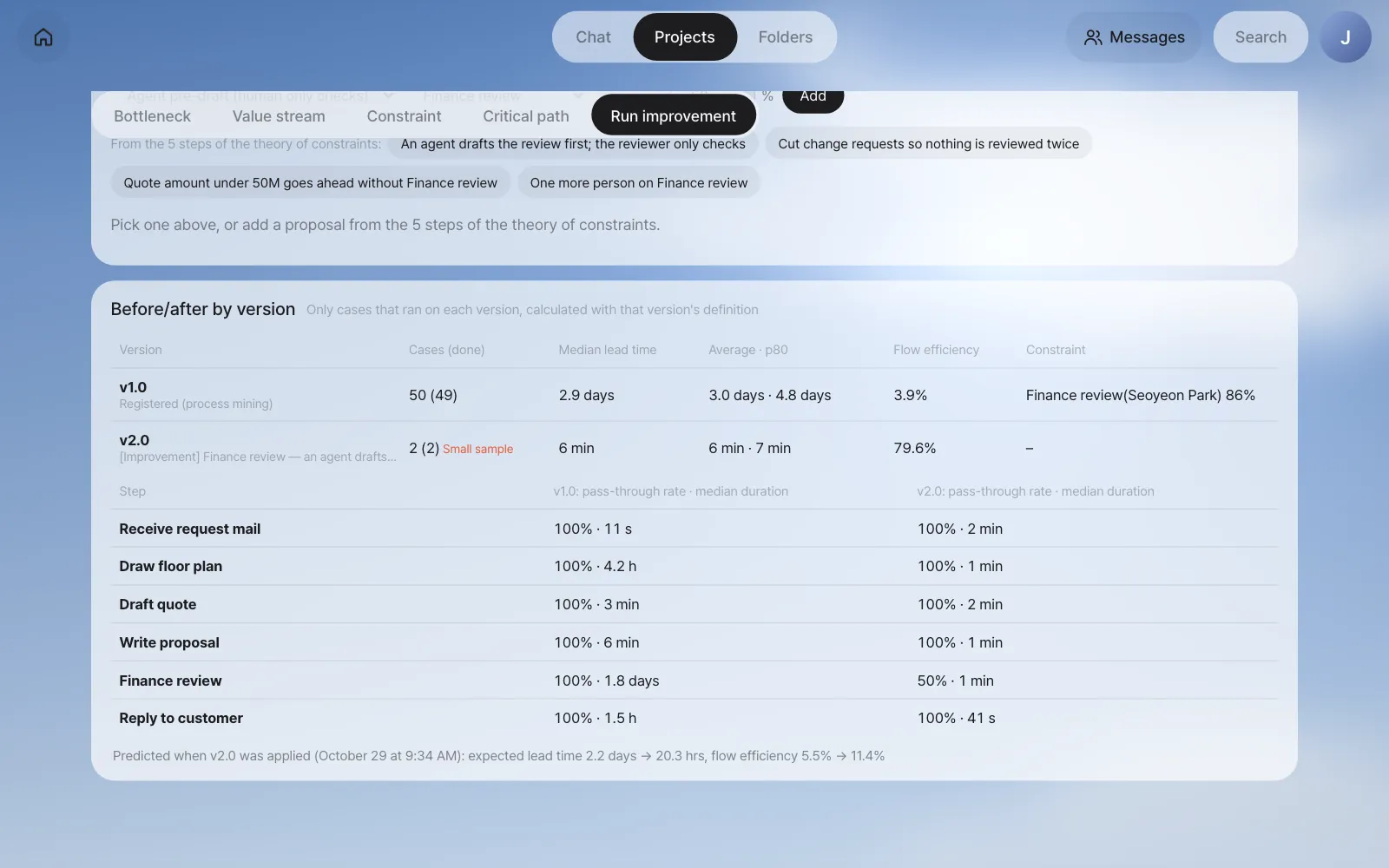Viewport: 1389px width, 868px height.
Task: Select the Projects tab
Action: coord(685,37)
